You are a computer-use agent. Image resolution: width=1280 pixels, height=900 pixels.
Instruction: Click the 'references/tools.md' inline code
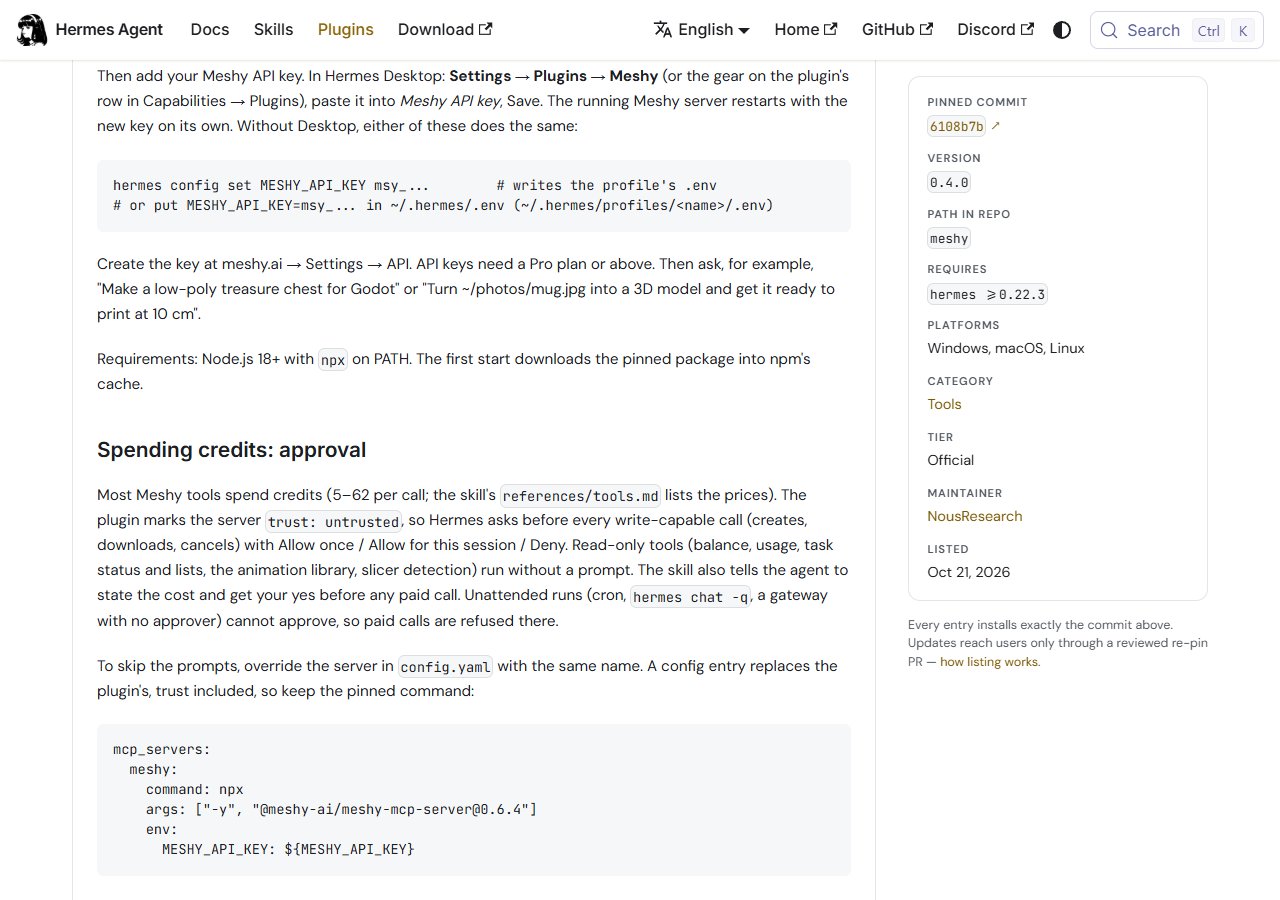pos(581,496)
